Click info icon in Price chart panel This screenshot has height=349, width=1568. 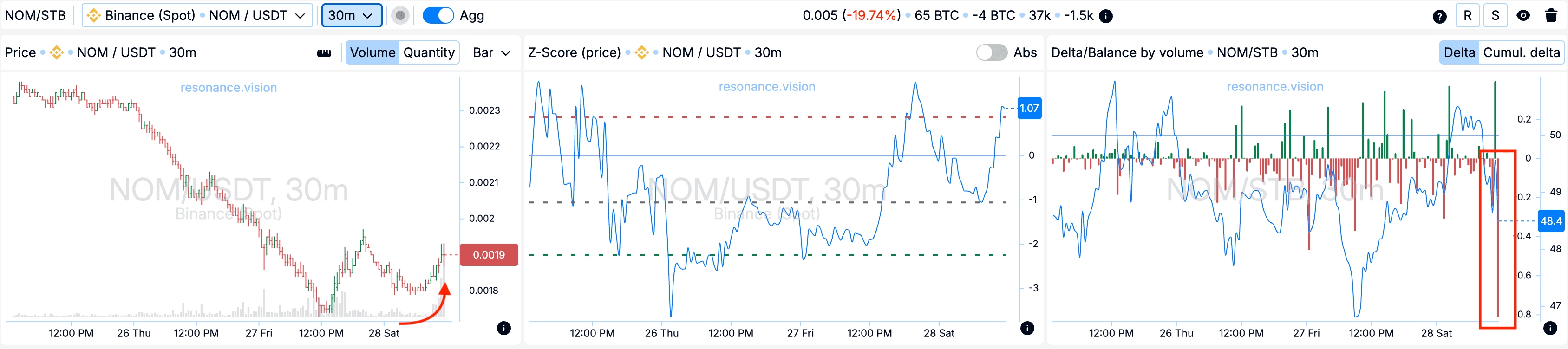[x=503, y=328]
